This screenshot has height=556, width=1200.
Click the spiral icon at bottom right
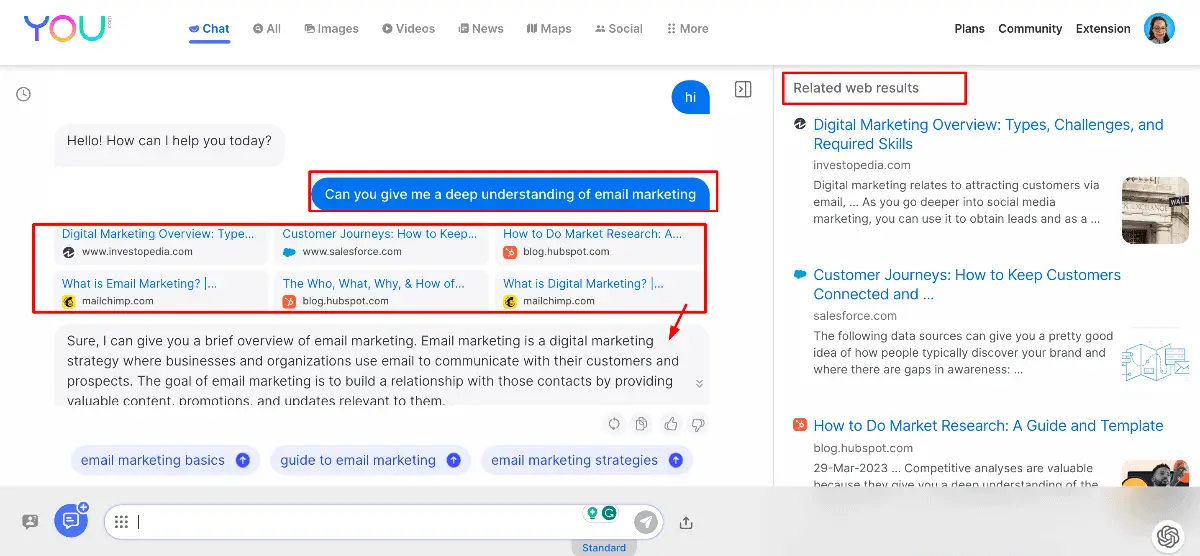click(1167, 536)
